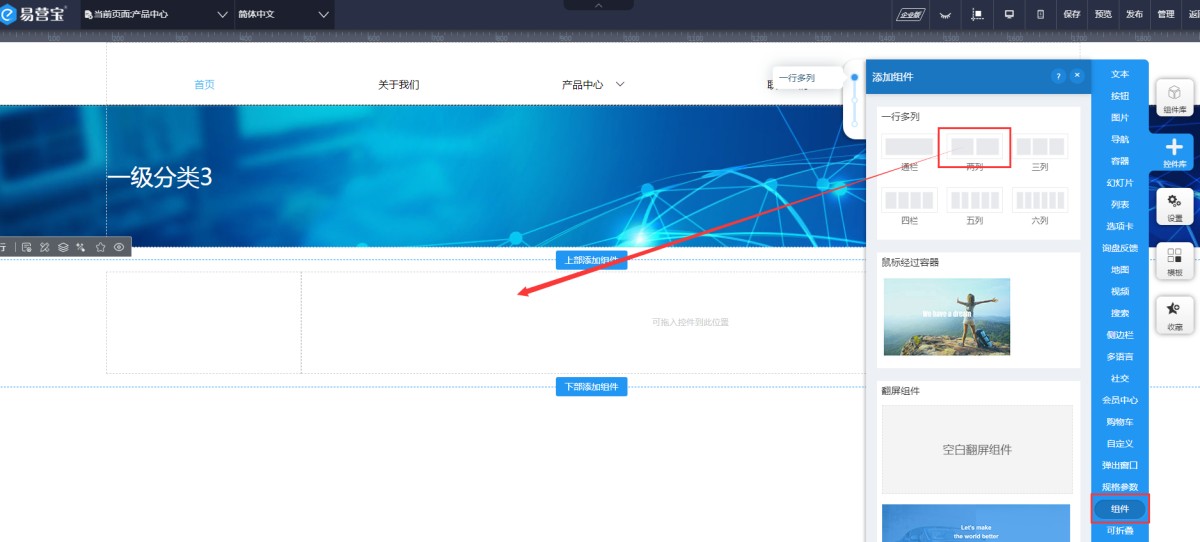The image size is (1200, 542).
Task: Switch to desktop monitor view
Action: tap(1009, 14)
